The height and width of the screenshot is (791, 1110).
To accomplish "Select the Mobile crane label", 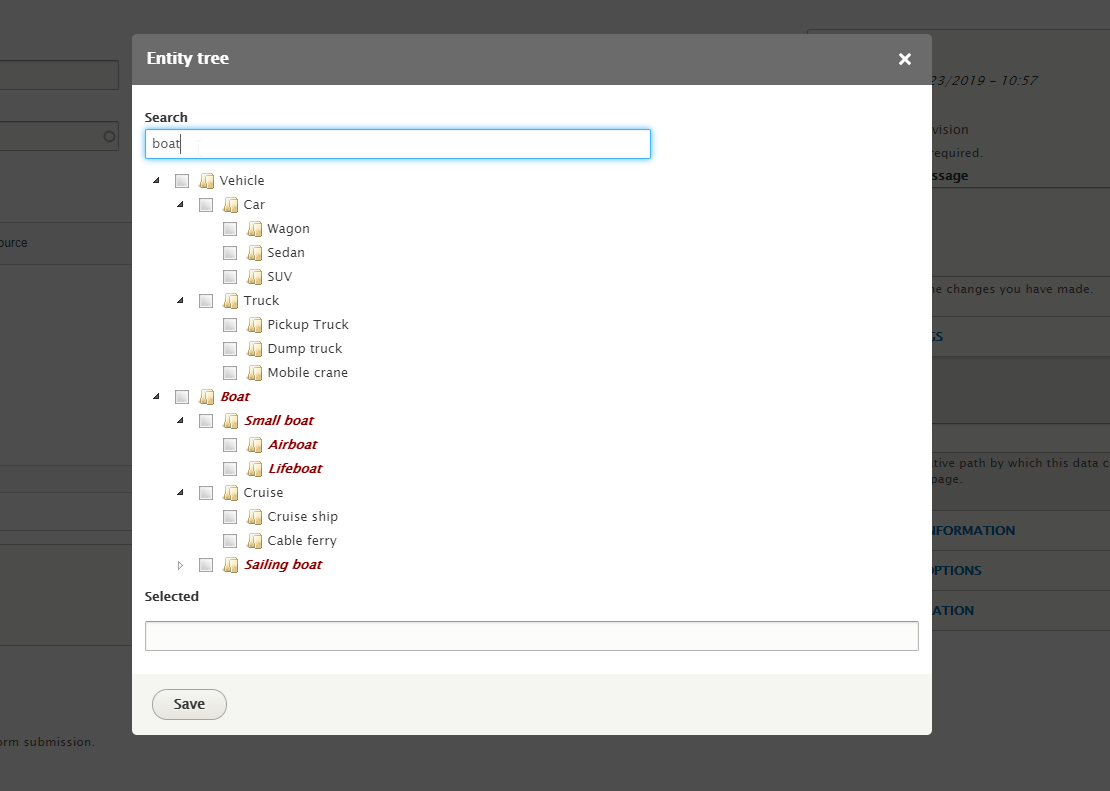I will click(307, 372).
